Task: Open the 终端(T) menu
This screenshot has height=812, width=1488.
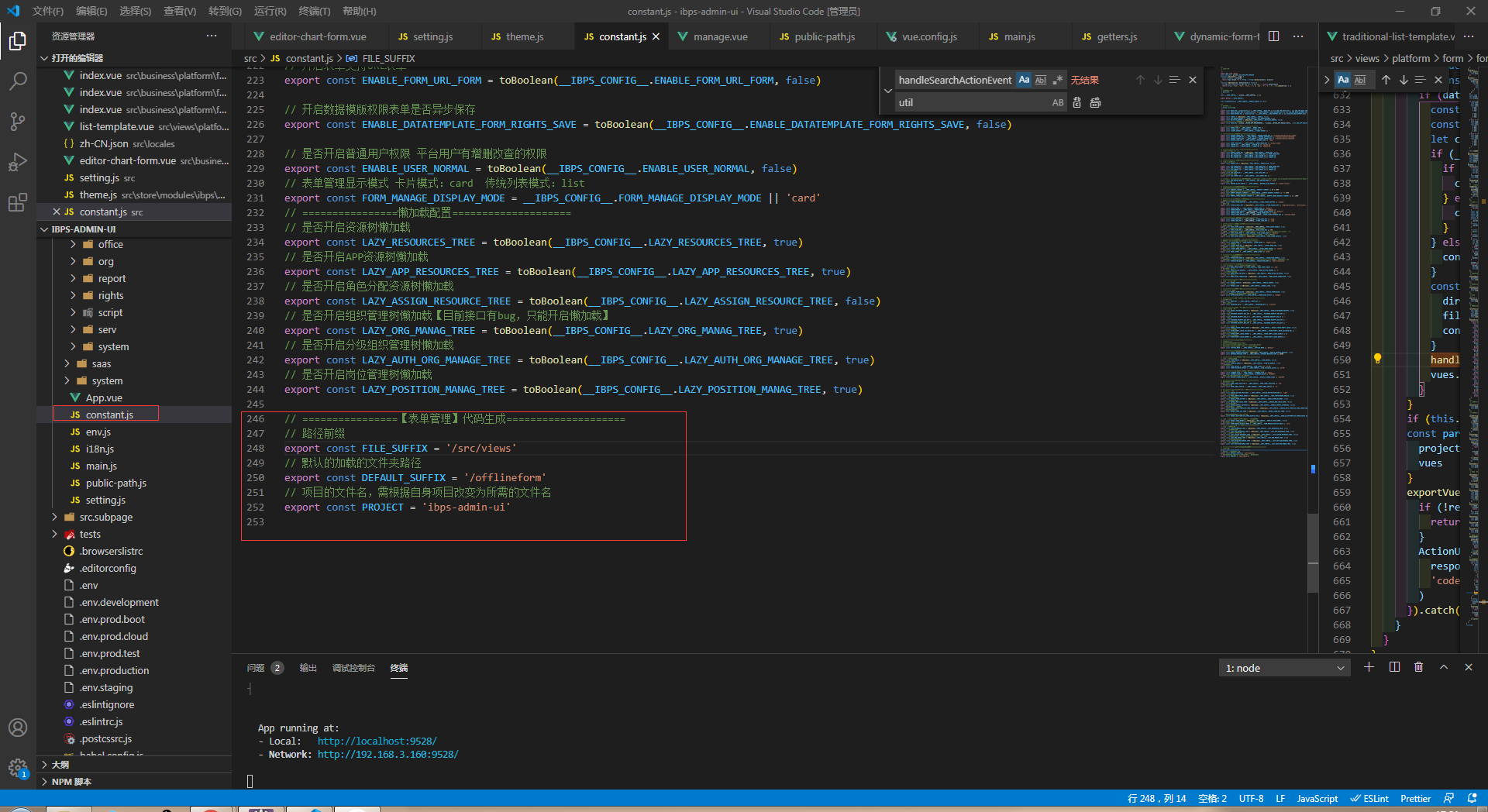Action: 314,11
